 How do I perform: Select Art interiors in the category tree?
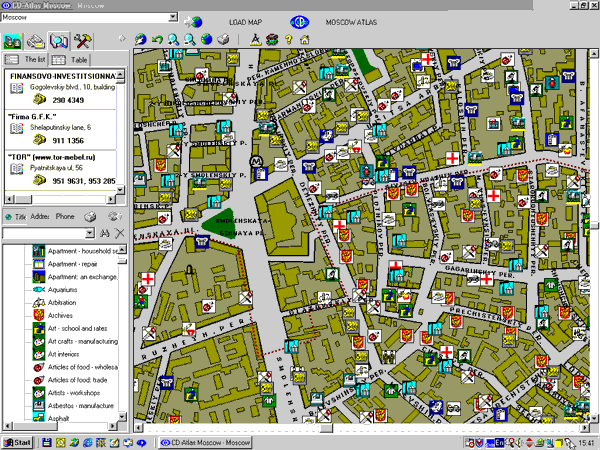pos(63,354)
